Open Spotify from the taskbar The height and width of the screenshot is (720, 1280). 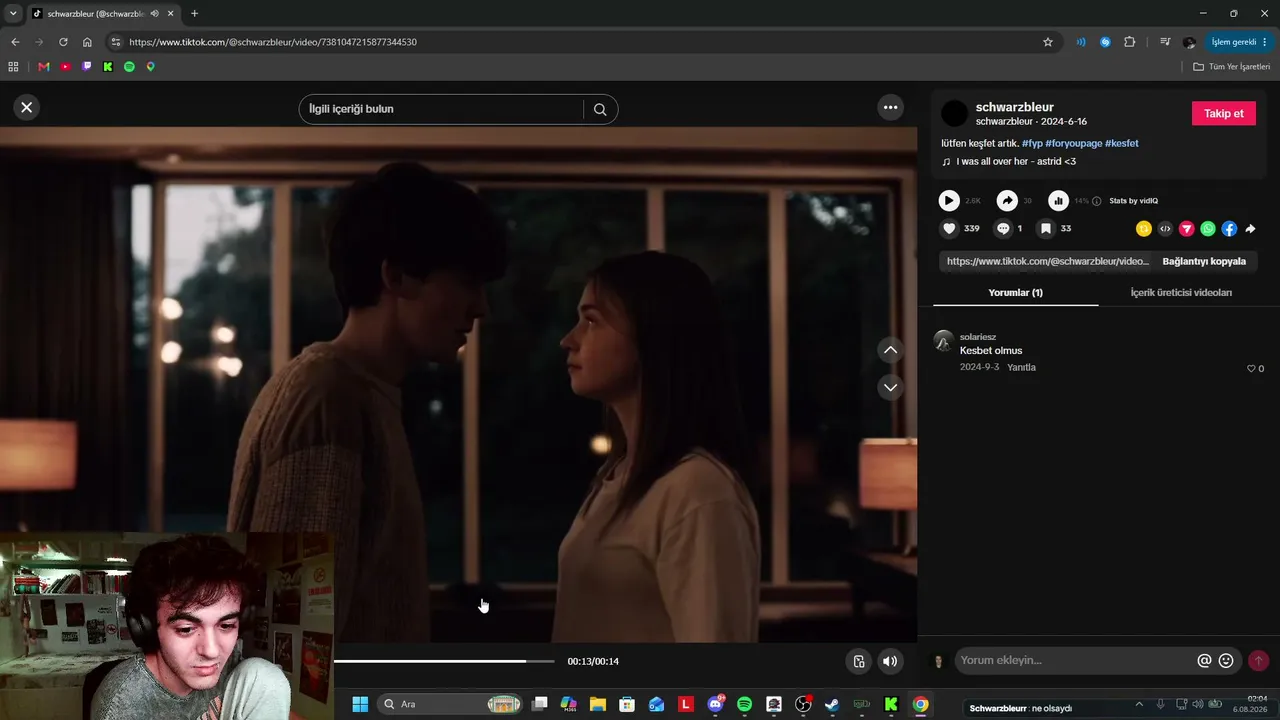[744, 704]
